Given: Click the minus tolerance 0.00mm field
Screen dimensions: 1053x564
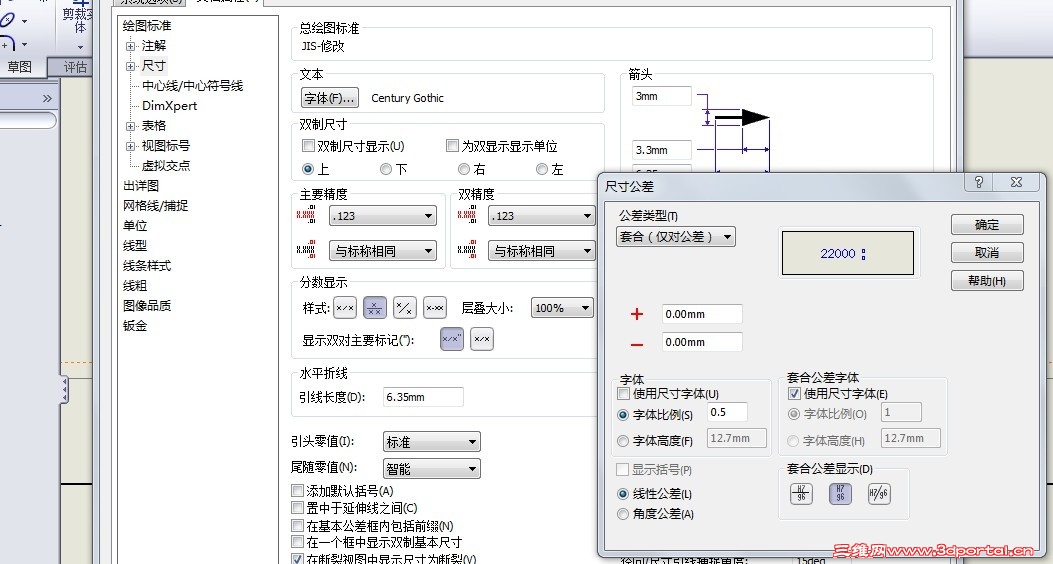Looking at the screenshot, I should pyautogui.click(x=702, y=342).
